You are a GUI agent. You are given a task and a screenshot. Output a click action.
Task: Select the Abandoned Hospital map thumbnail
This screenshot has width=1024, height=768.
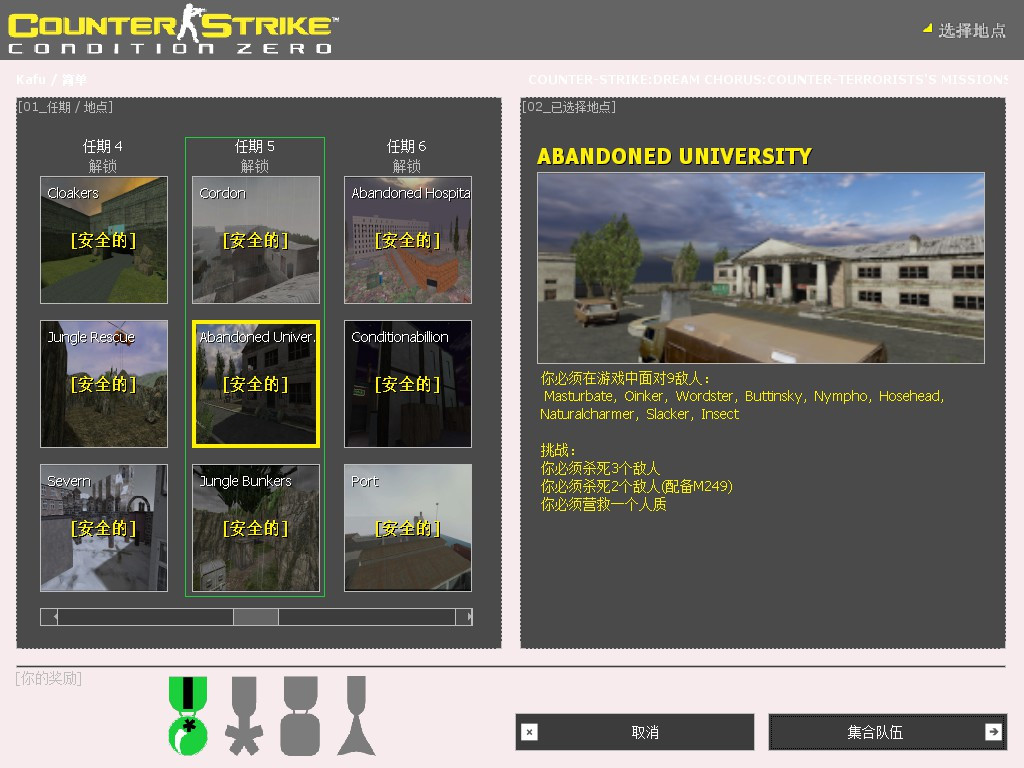point(408,240)
